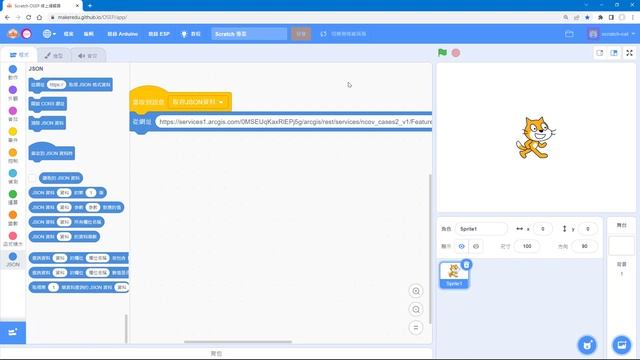Select the JSON blocks category

click(x=13, y=260)
